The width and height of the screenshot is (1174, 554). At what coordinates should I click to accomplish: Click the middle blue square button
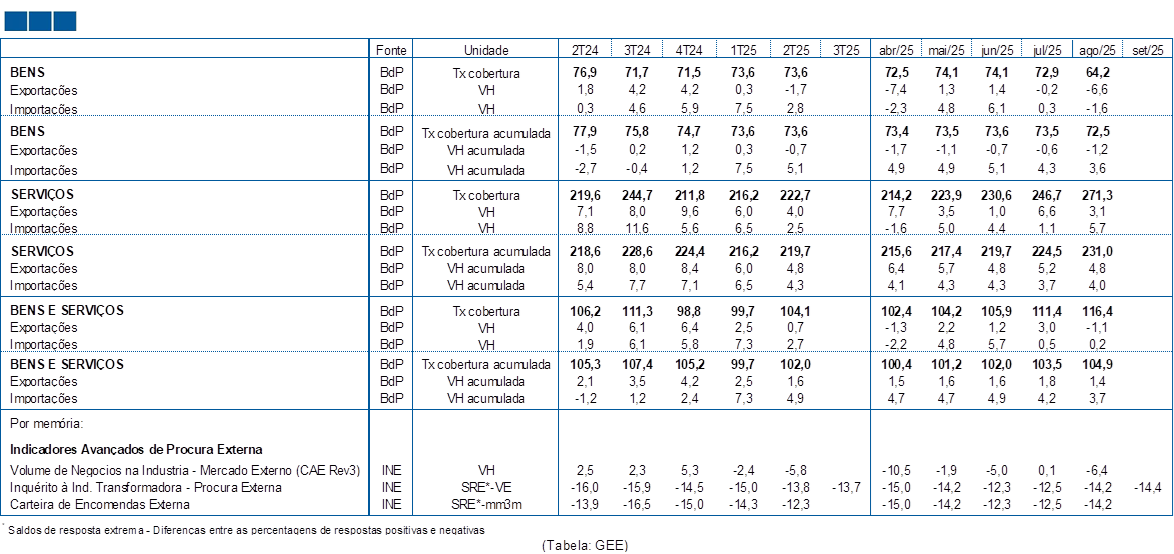pyautogui.click(x=40, y=20)
